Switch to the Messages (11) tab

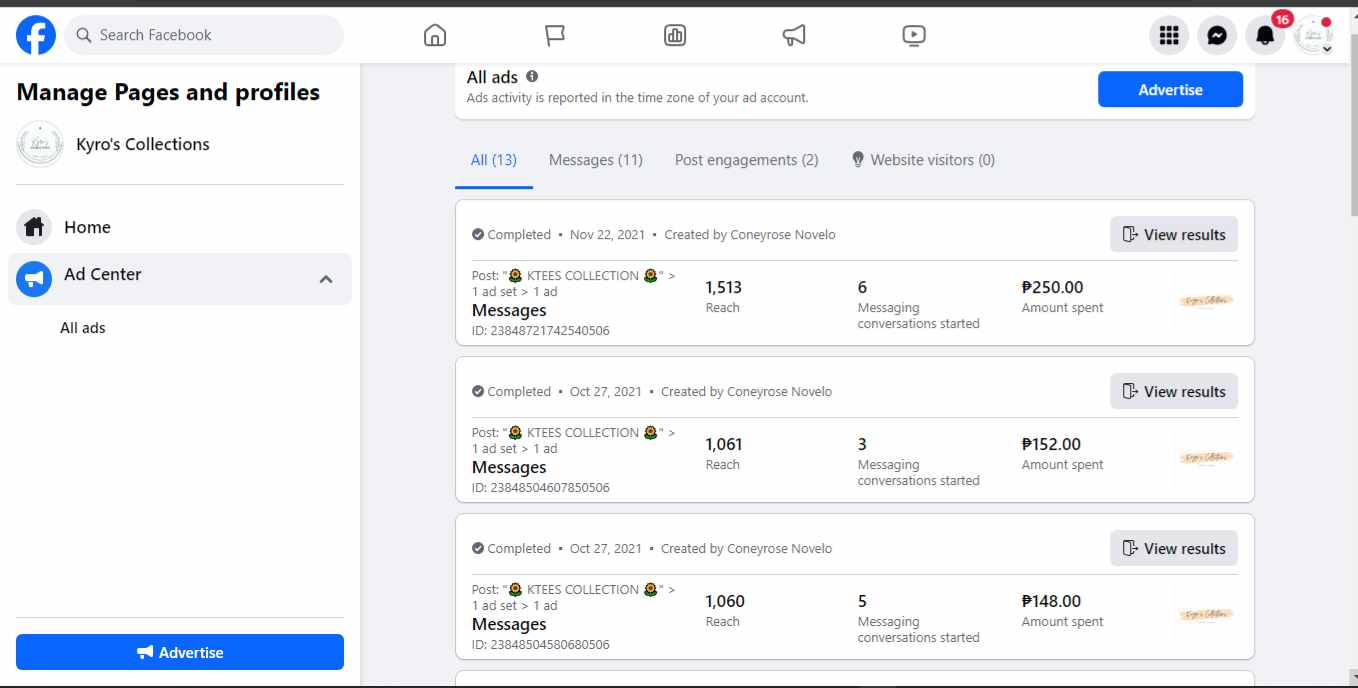pyautogui.click(x=596, y=160)
